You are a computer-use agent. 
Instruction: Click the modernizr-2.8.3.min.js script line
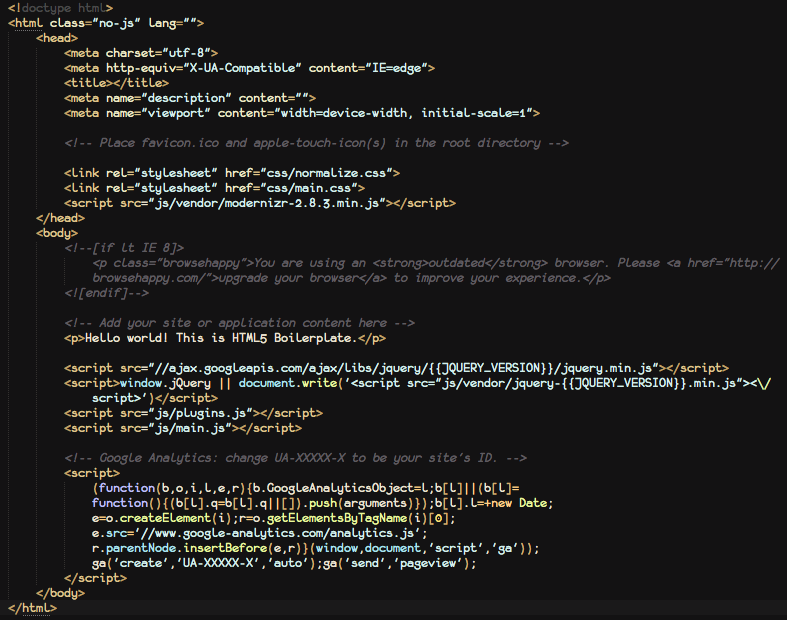click(260, 203)
